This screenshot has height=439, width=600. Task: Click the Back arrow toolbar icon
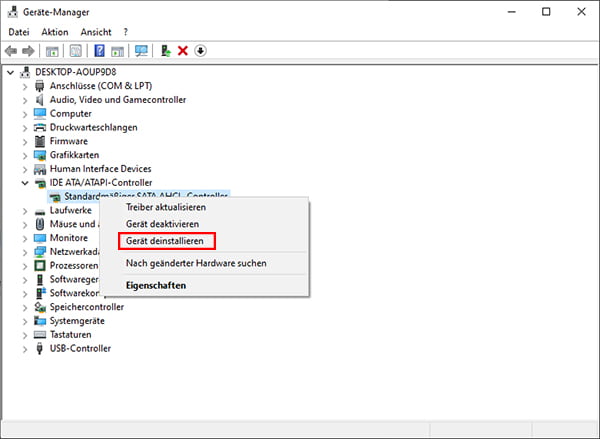click(11, 51)
